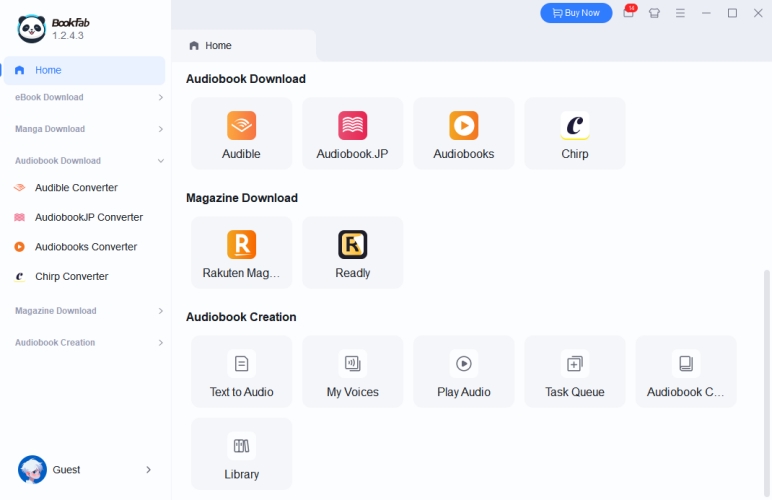
Task: Maximize the BookFab window
Action: pyautogui.click(x=732, y=13)
